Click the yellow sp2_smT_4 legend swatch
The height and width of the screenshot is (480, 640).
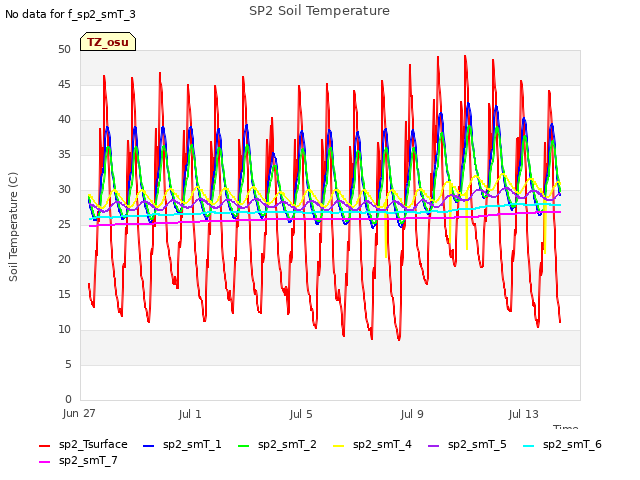pos(338,446)
